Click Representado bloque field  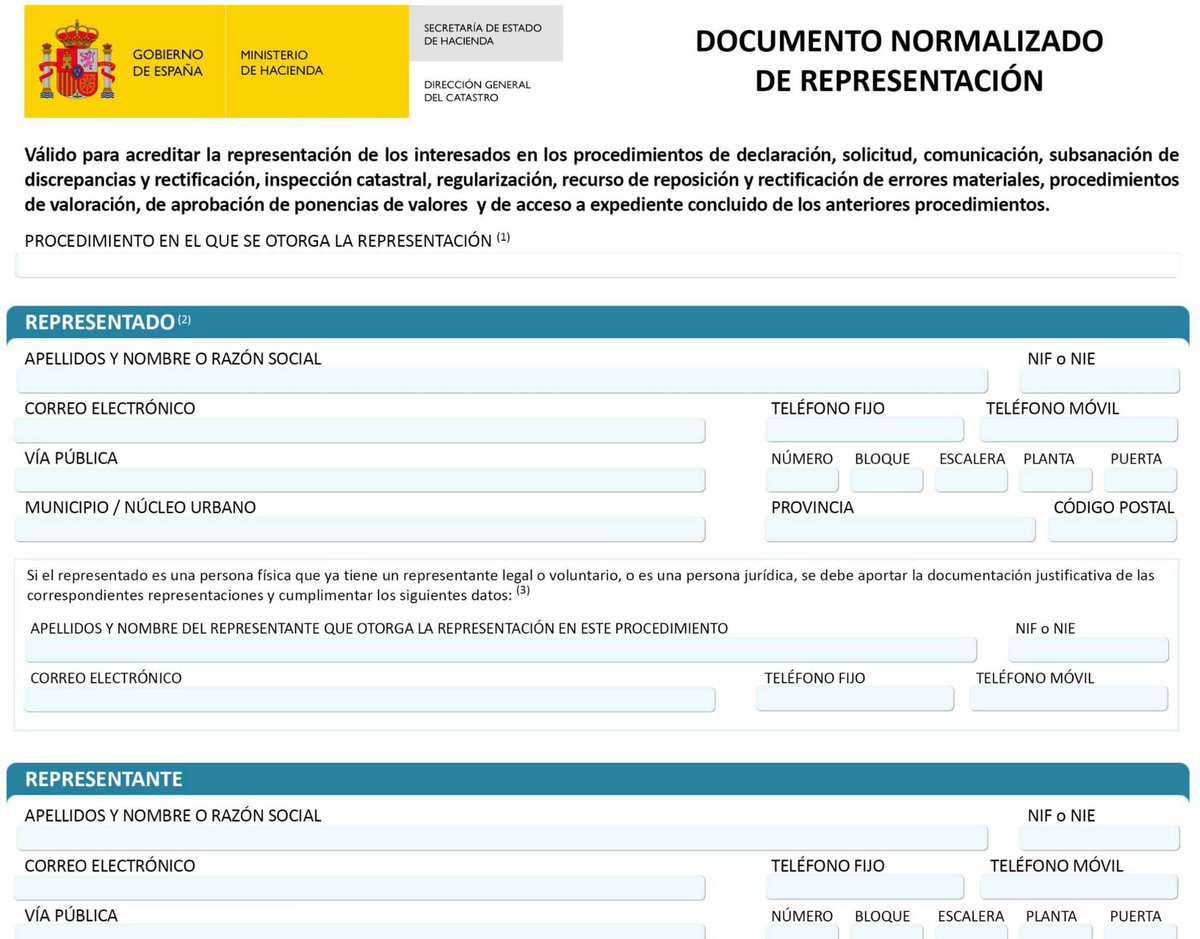point(887,480)
